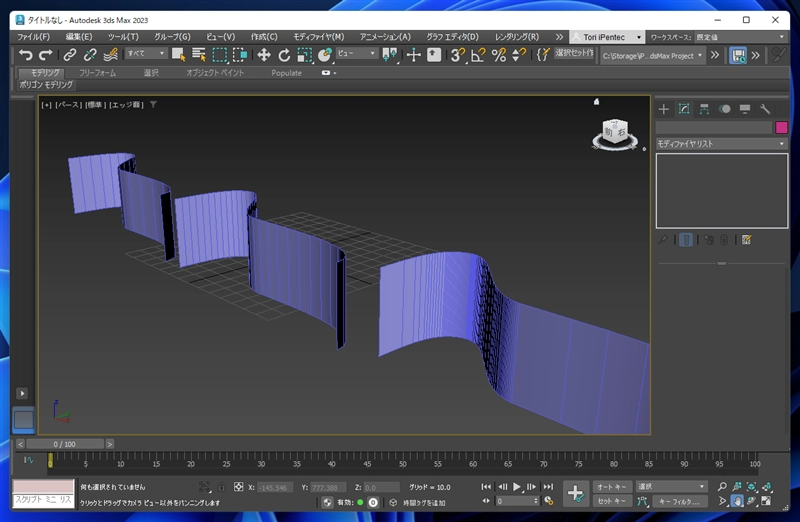The image size is (800, 522).
Task: Toggle Show End Result button
Action: coord(686,239)
